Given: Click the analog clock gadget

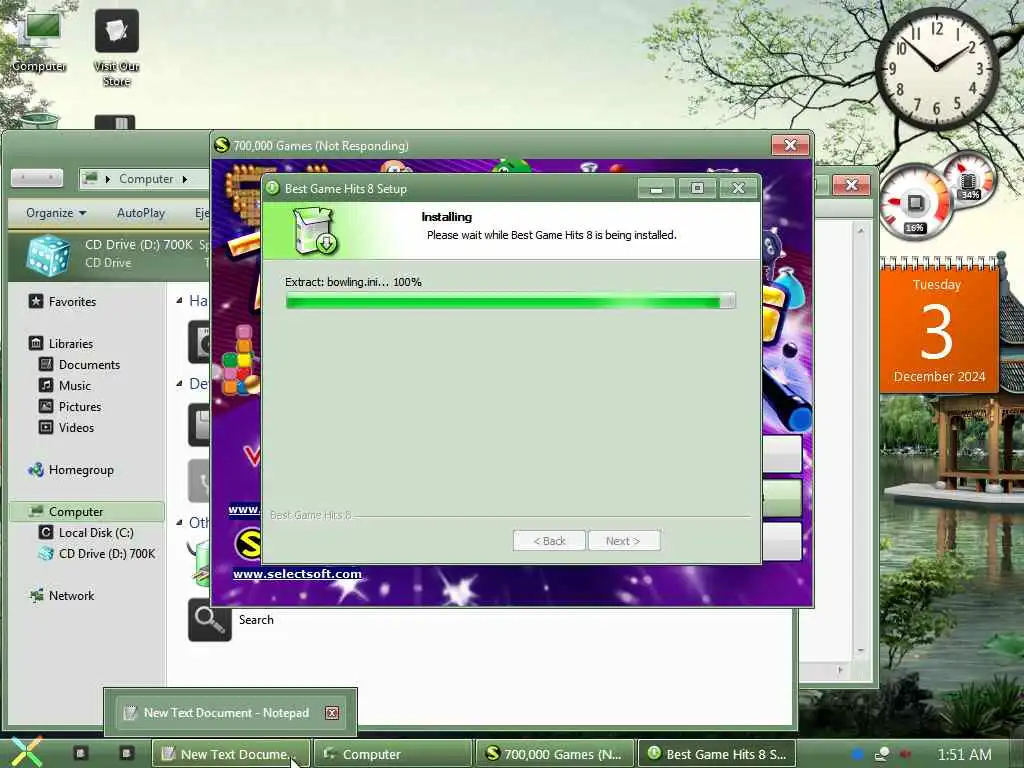Looking at the screenshot, I should click(x=936, y=67).
